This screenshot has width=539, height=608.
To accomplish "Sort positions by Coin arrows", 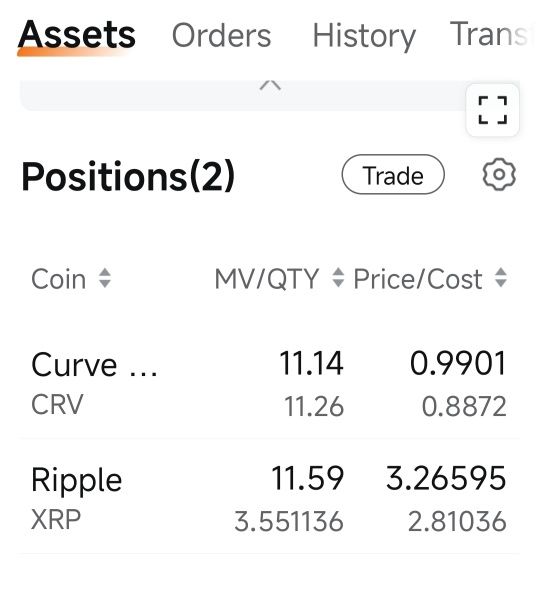I will (105, 278).
